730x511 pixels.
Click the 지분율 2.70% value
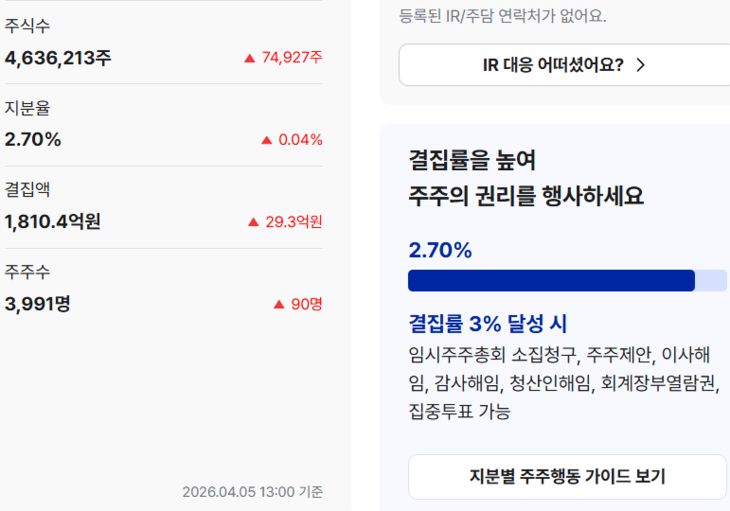pyautogui.click(x=33, y=140)
